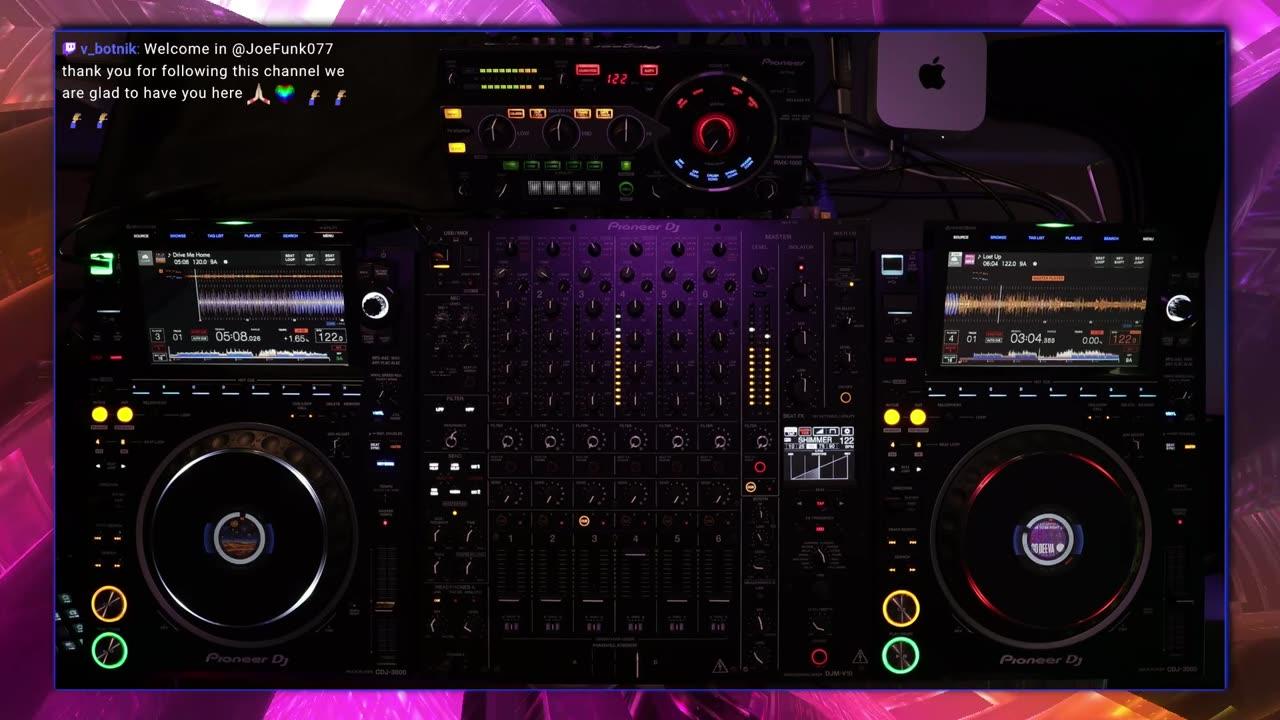The height and width of the screenshot is (720, 1280).
Task: Tap BEAT LOOP on left deck touchscreen
Action: (290, 258)
